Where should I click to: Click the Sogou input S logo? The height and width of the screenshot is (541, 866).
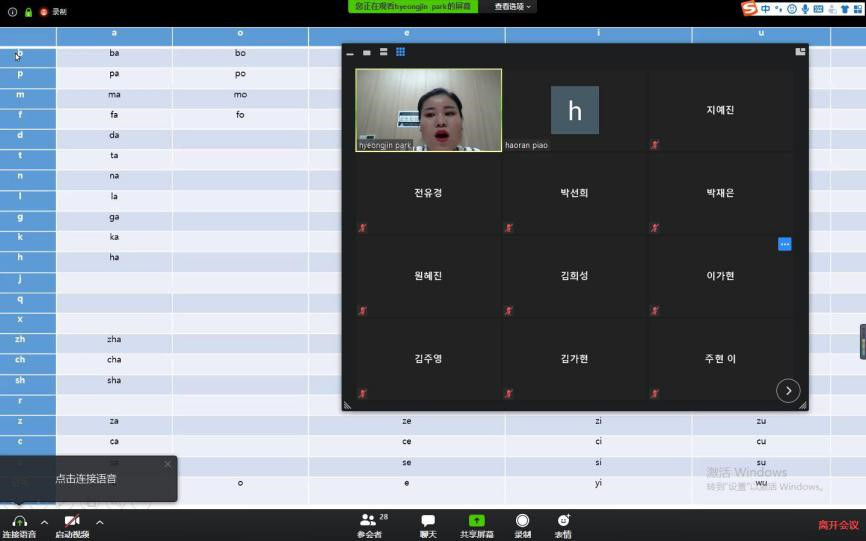click(x=749, y=8)
